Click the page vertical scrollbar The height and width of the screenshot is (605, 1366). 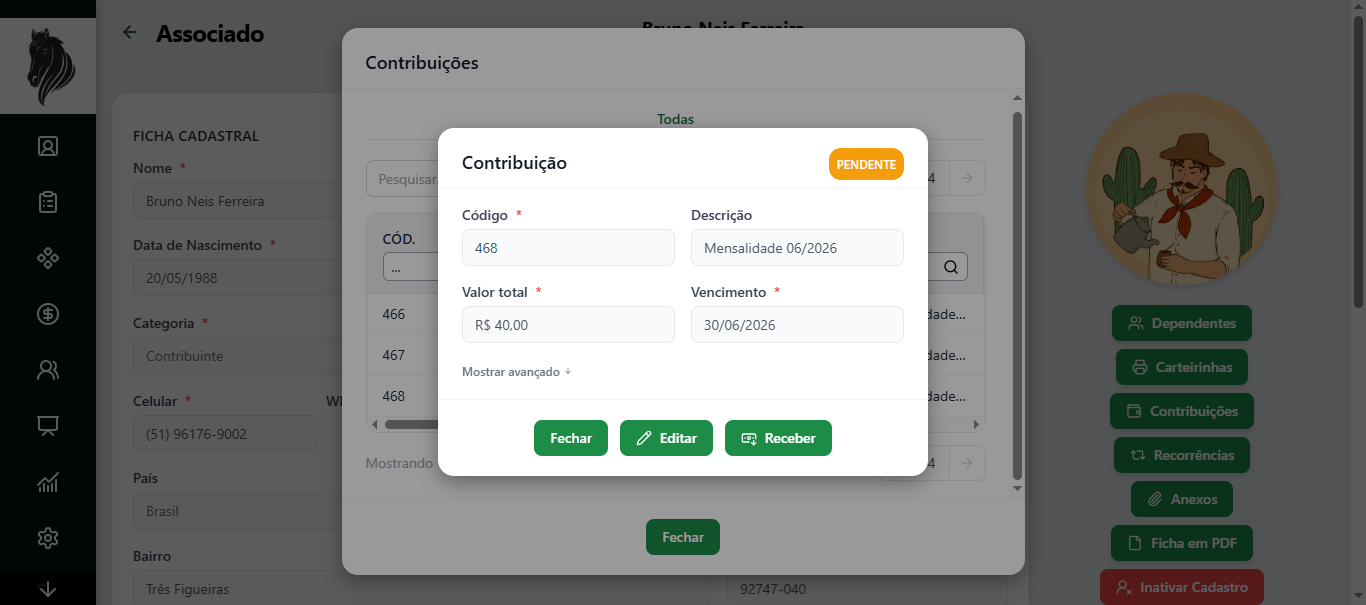tap(1358, 160)
